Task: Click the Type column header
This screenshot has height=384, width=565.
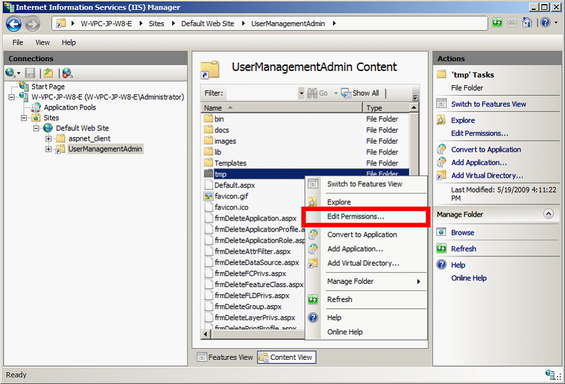Action: tap(386, 108)
